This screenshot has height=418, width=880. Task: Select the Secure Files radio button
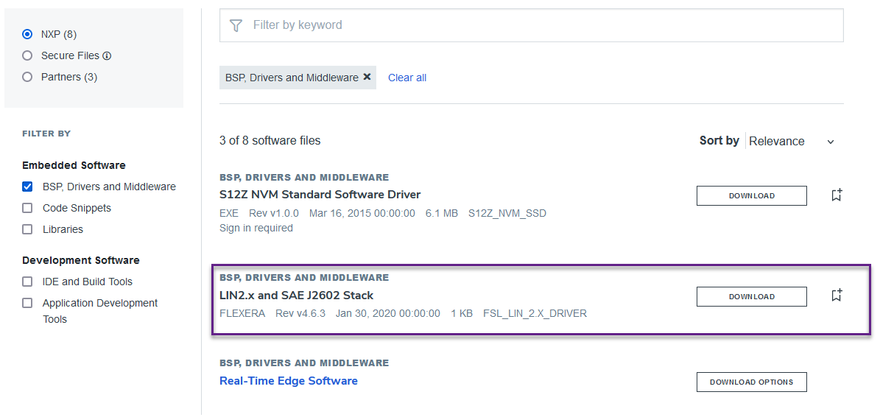tap(28, 56)
